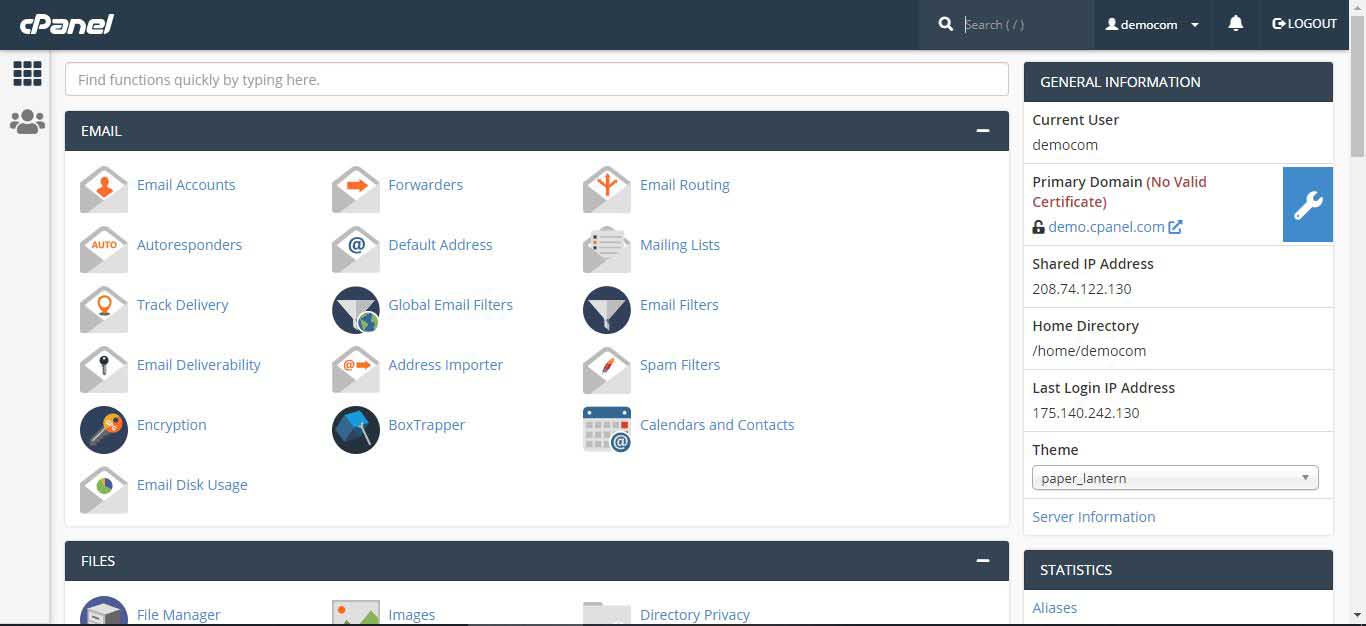Open Encryption key icon
This screenshot has width=1366, height=626.
[x=104, y=429]
